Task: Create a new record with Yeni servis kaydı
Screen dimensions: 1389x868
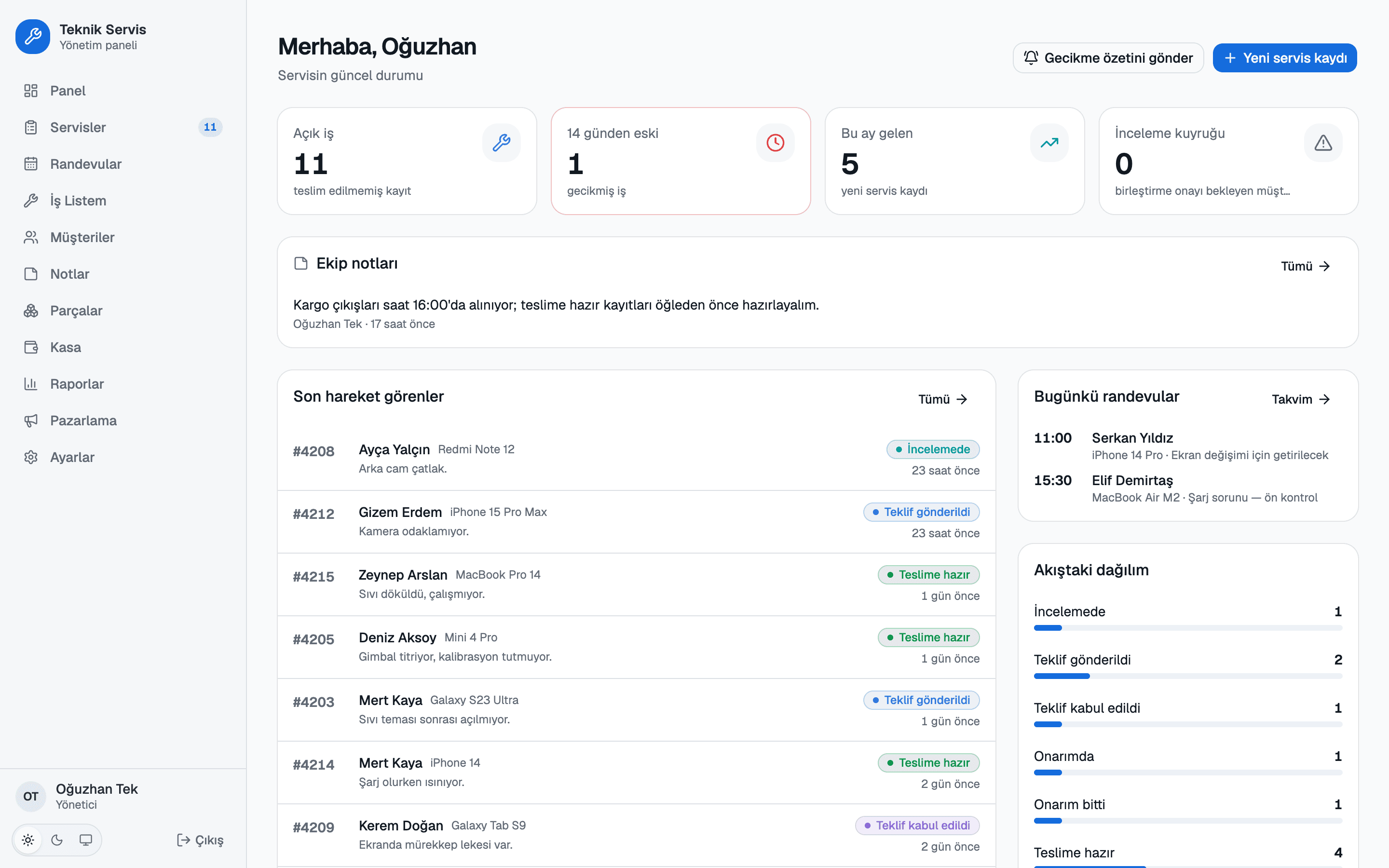Action: pos(1284,58)
